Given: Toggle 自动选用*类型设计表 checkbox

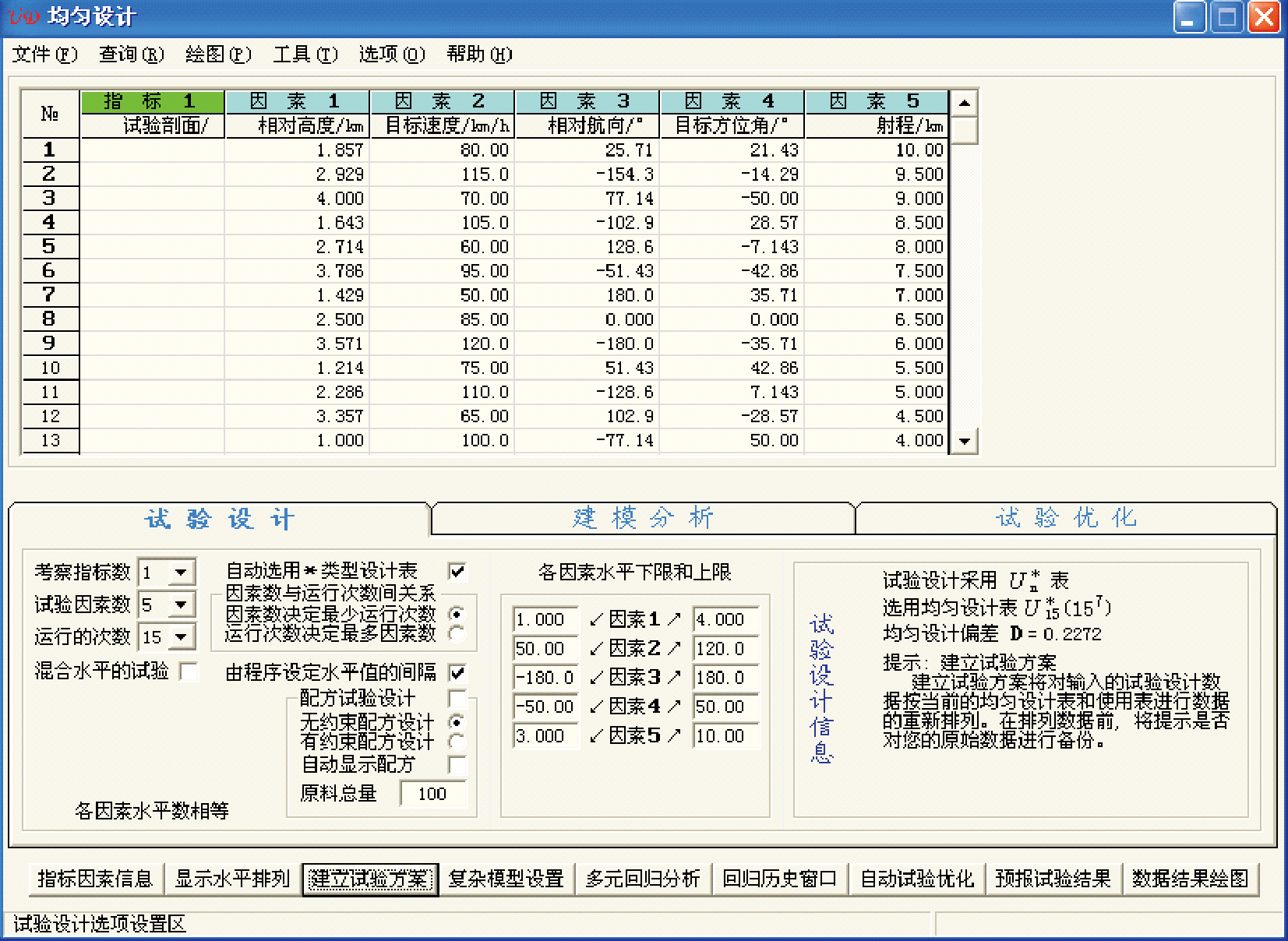Looking at the screenshot, I should coord(457,571).
